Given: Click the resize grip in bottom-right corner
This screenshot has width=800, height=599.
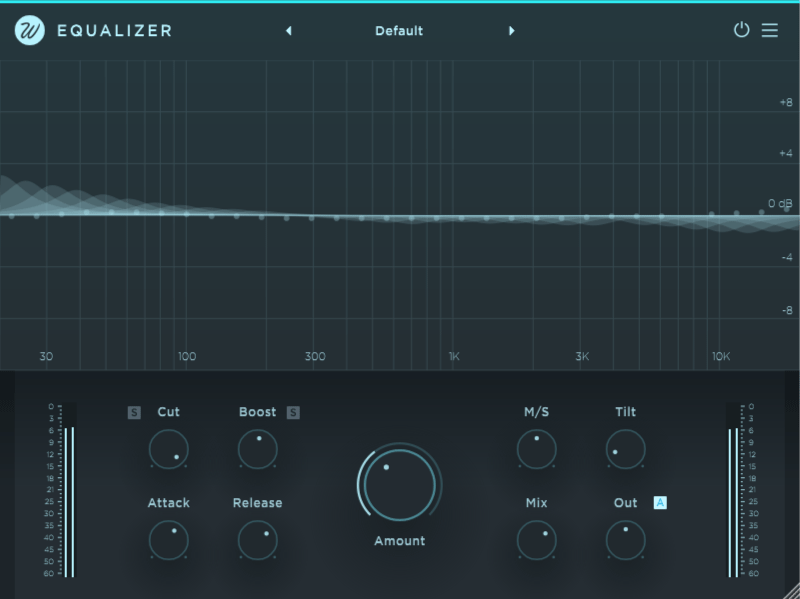Looking at the screenshot, I should pos(790,590).
